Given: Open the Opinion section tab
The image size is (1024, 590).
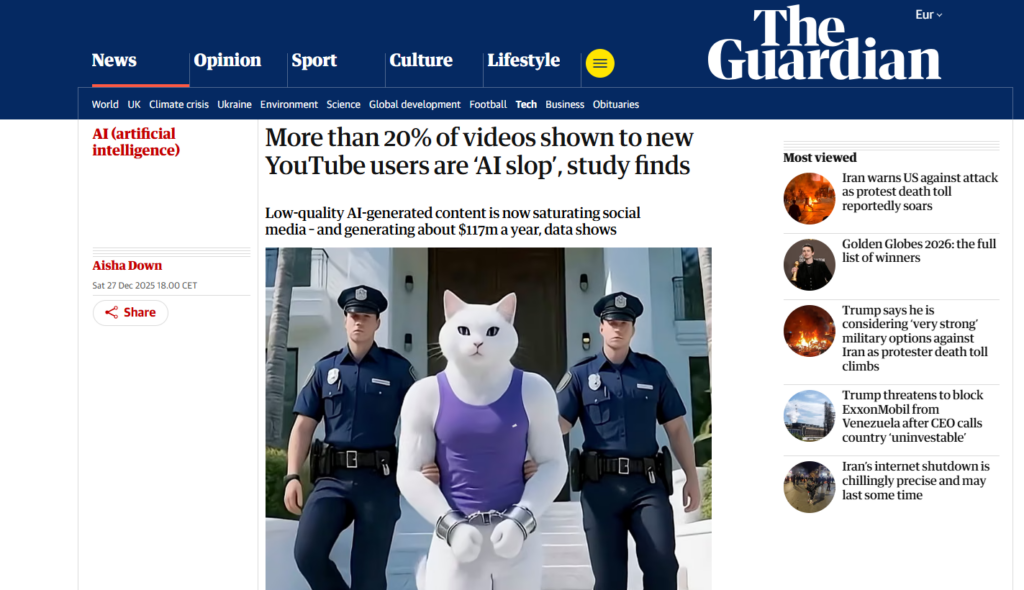Looking at the screenshot, I should coord(227,60).
